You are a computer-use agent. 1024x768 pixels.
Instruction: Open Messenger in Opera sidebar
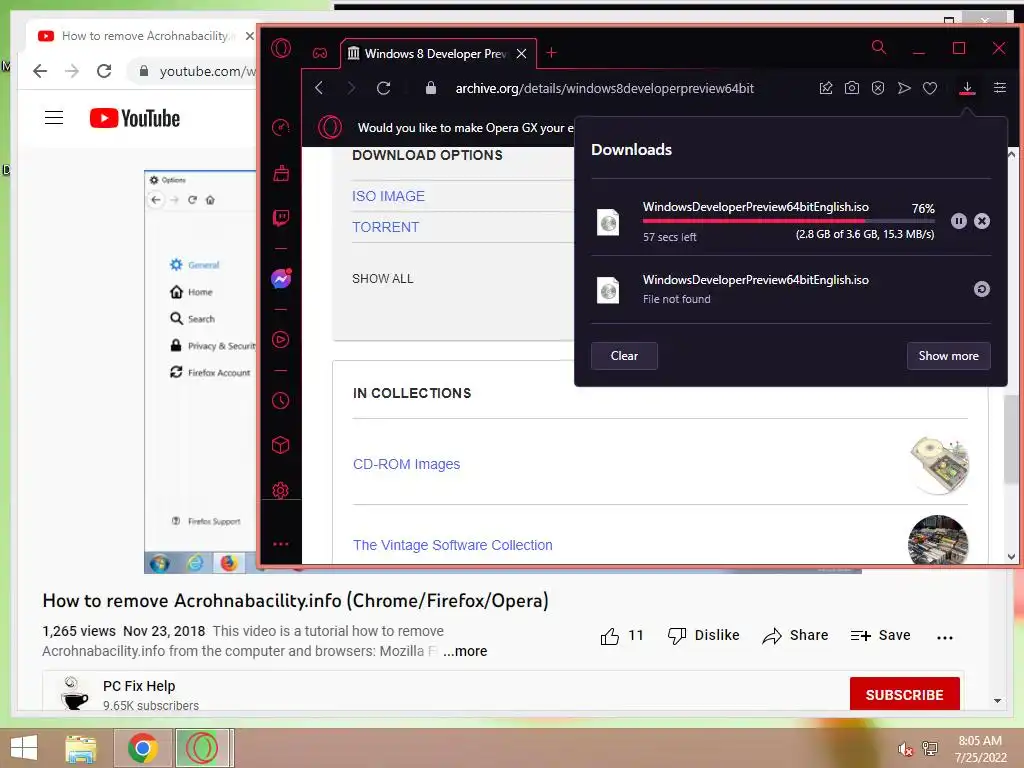[x=281, y=279]
